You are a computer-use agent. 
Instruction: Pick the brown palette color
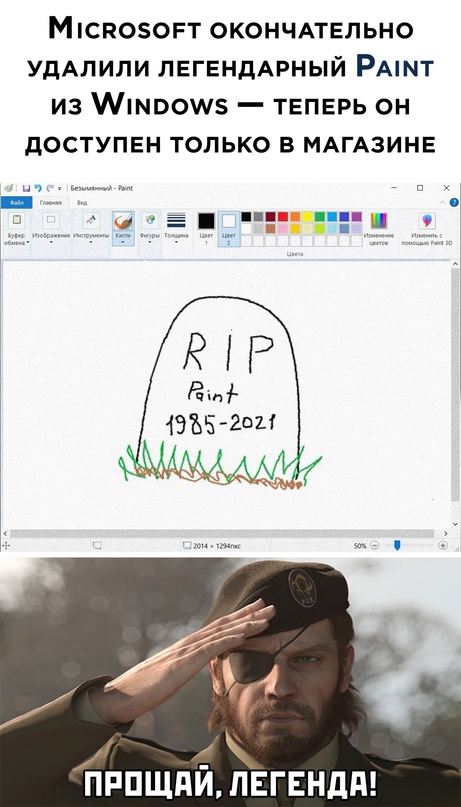(x=270, y=229)
